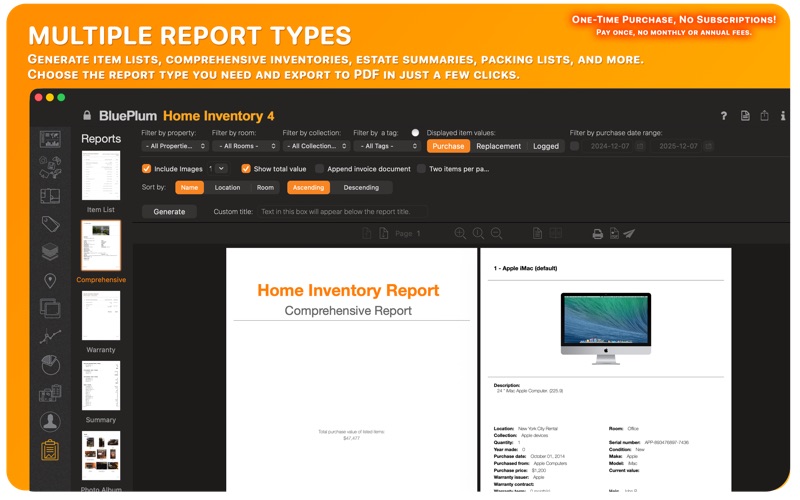This screenshot has width=800, height=500.
Task: Open the dashboard overview sidebar icon
Action: [x=50, y=139]
